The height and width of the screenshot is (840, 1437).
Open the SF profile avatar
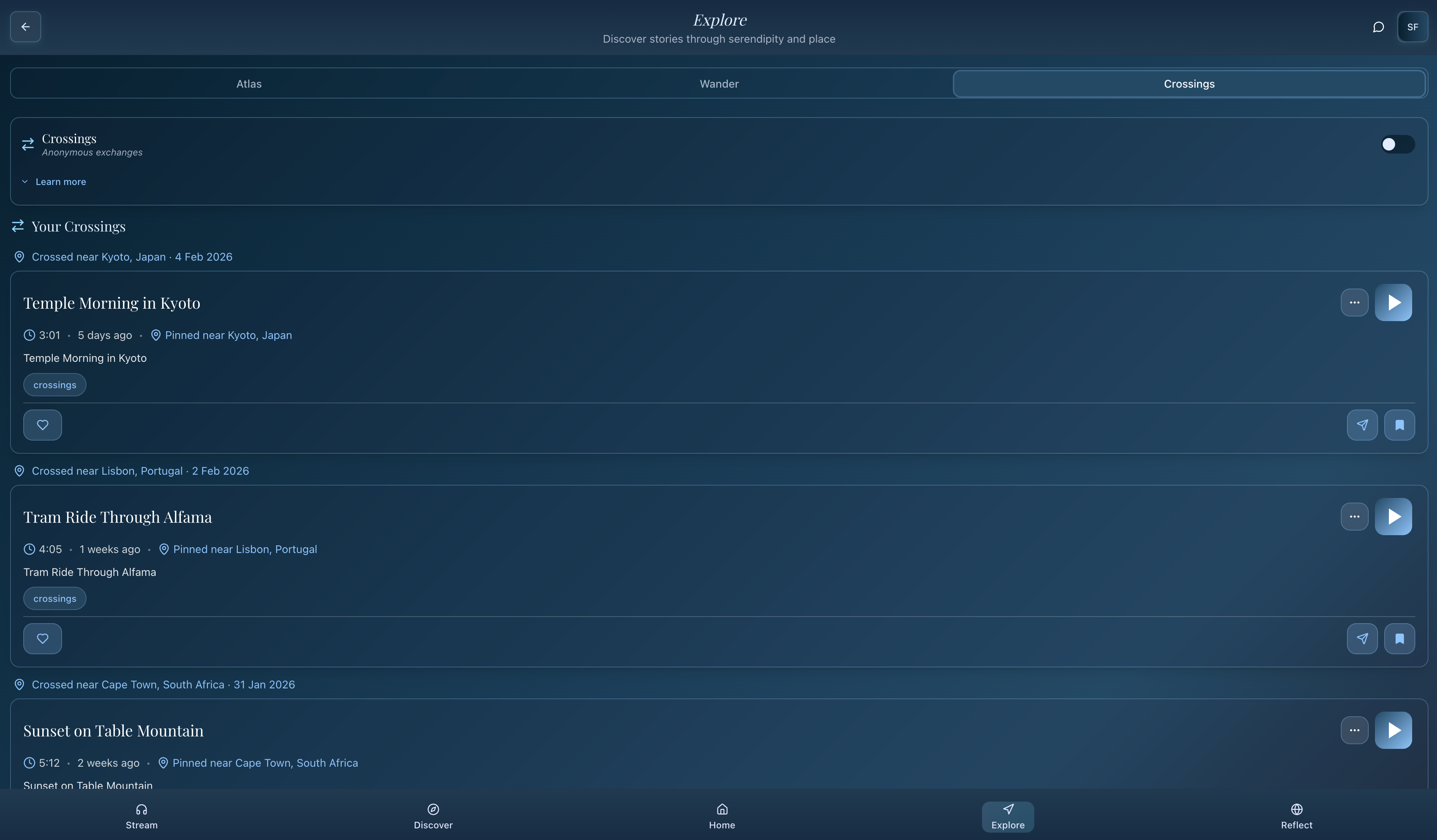click(1413, 27)
